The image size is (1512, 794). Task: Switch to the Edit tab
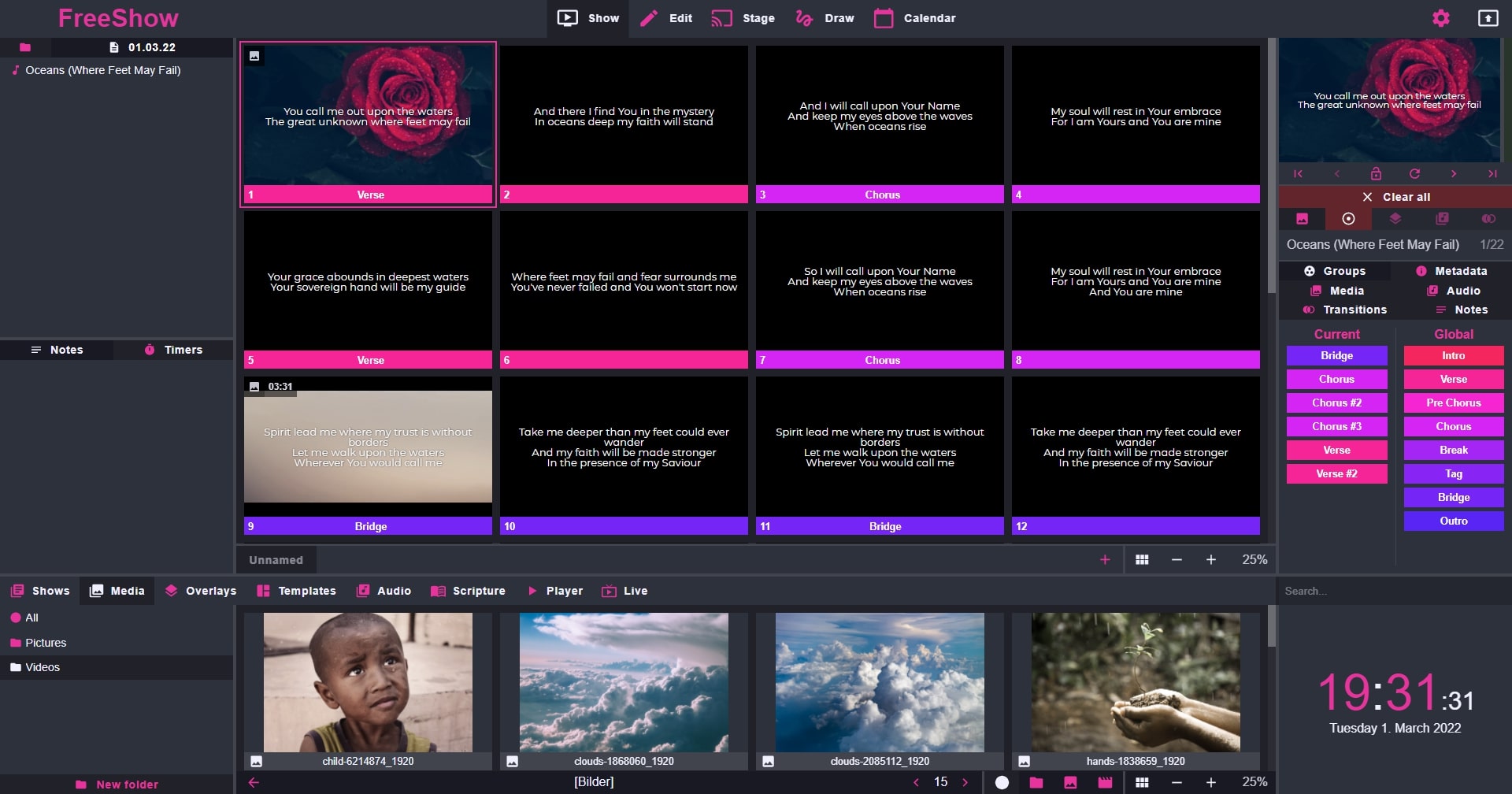click(665, 17)
